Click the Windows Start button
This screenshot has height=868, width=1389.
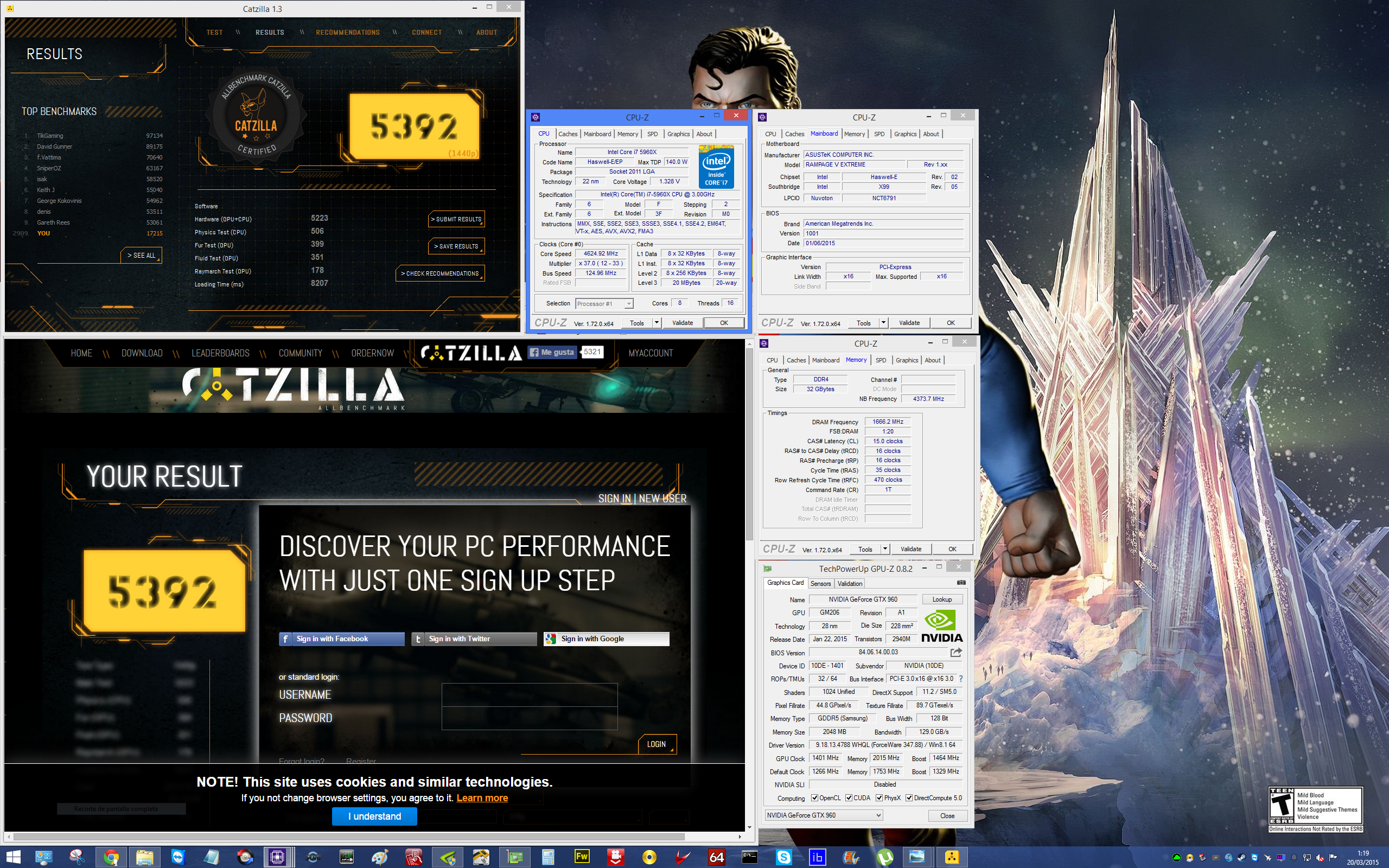[x=13, y=857]
